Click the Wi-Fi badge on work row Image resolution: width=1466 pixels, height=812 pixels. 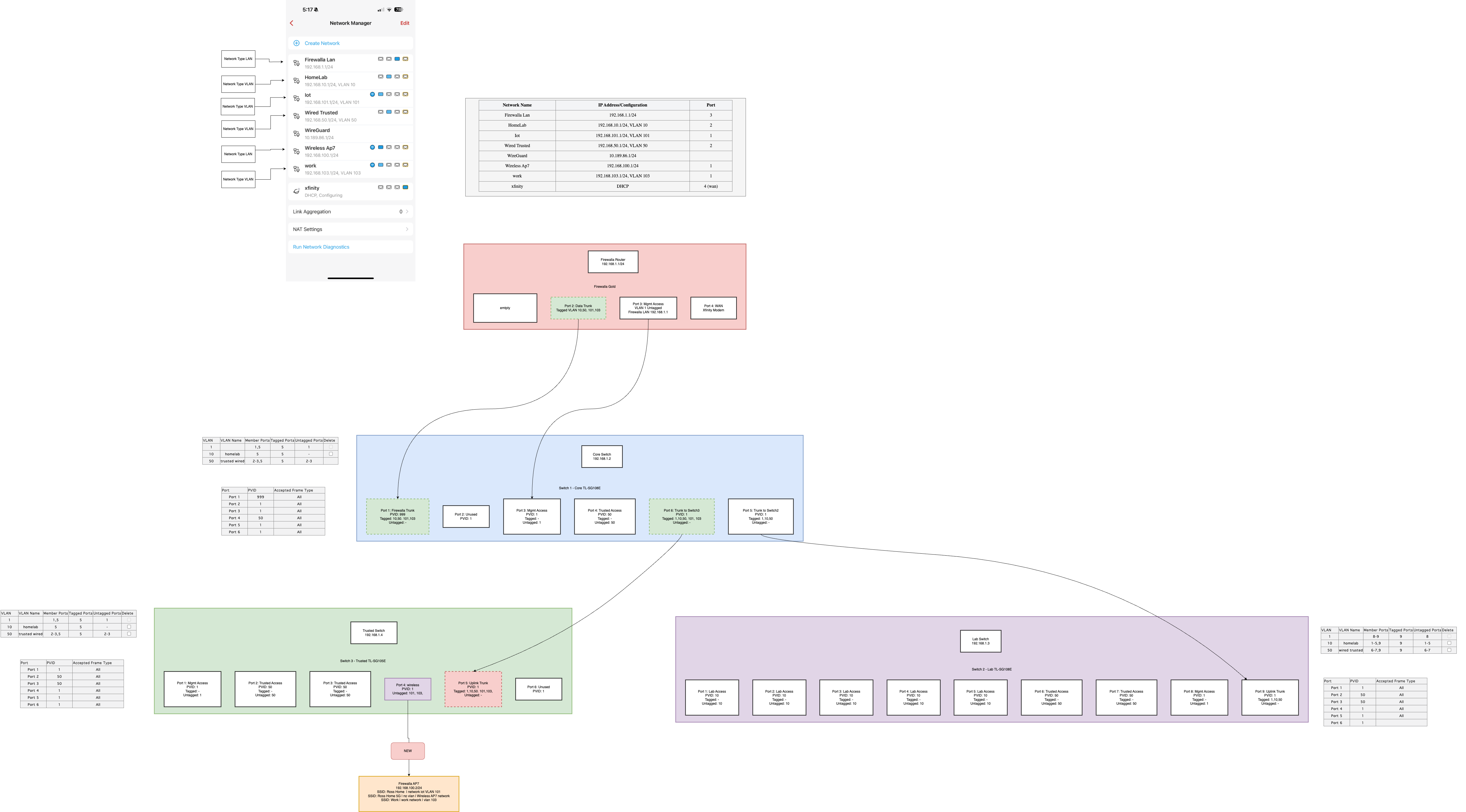(x=372, y=165)
